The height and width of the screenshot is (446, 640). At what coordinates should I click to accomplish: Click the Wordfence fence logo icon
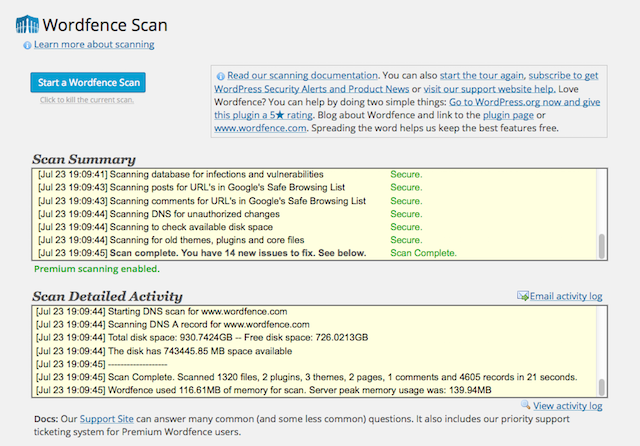[27, 24]
